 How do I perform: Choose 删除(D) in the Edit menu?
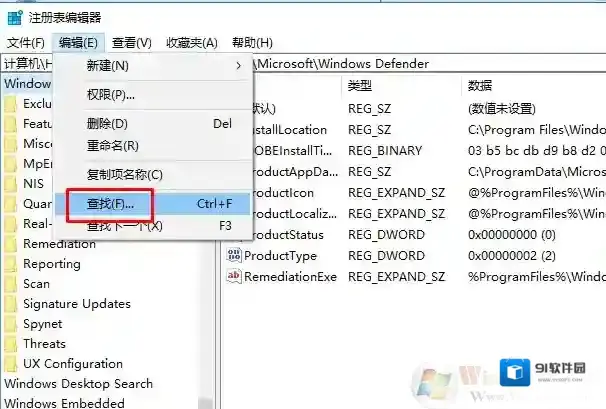point(107,124)
